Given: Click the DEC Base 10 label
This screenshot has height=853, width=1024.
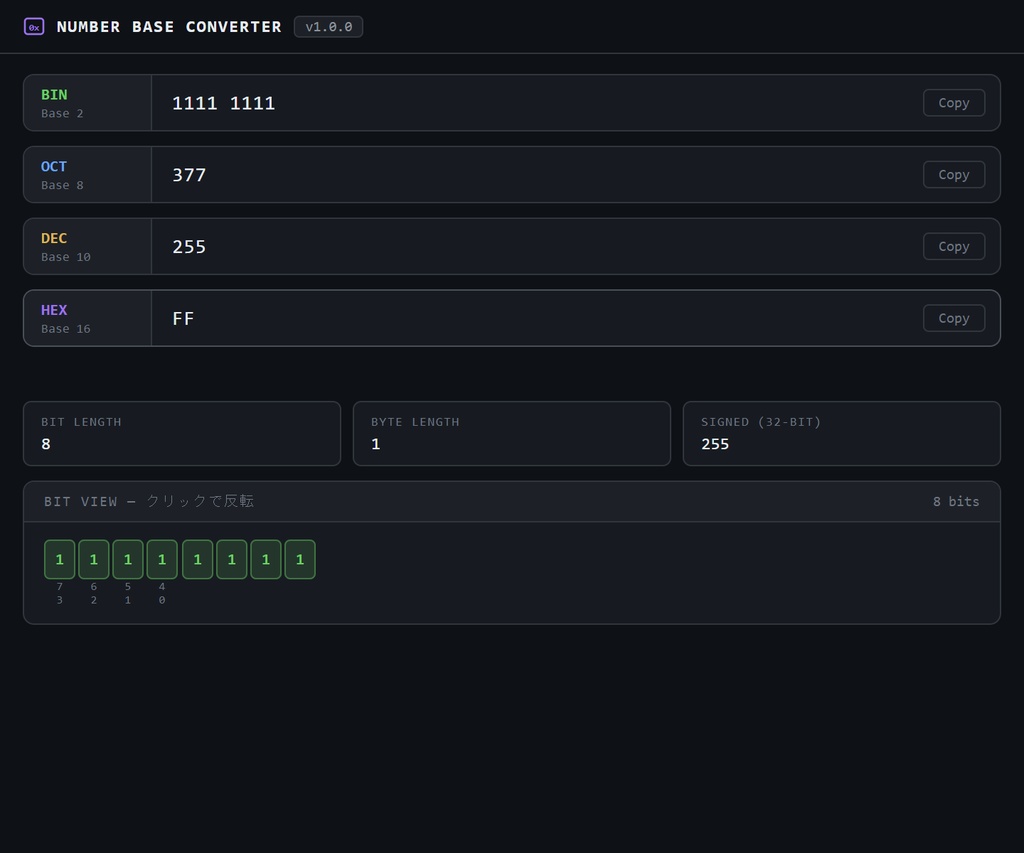Looking at the screenshot, I should click(88, 246).
